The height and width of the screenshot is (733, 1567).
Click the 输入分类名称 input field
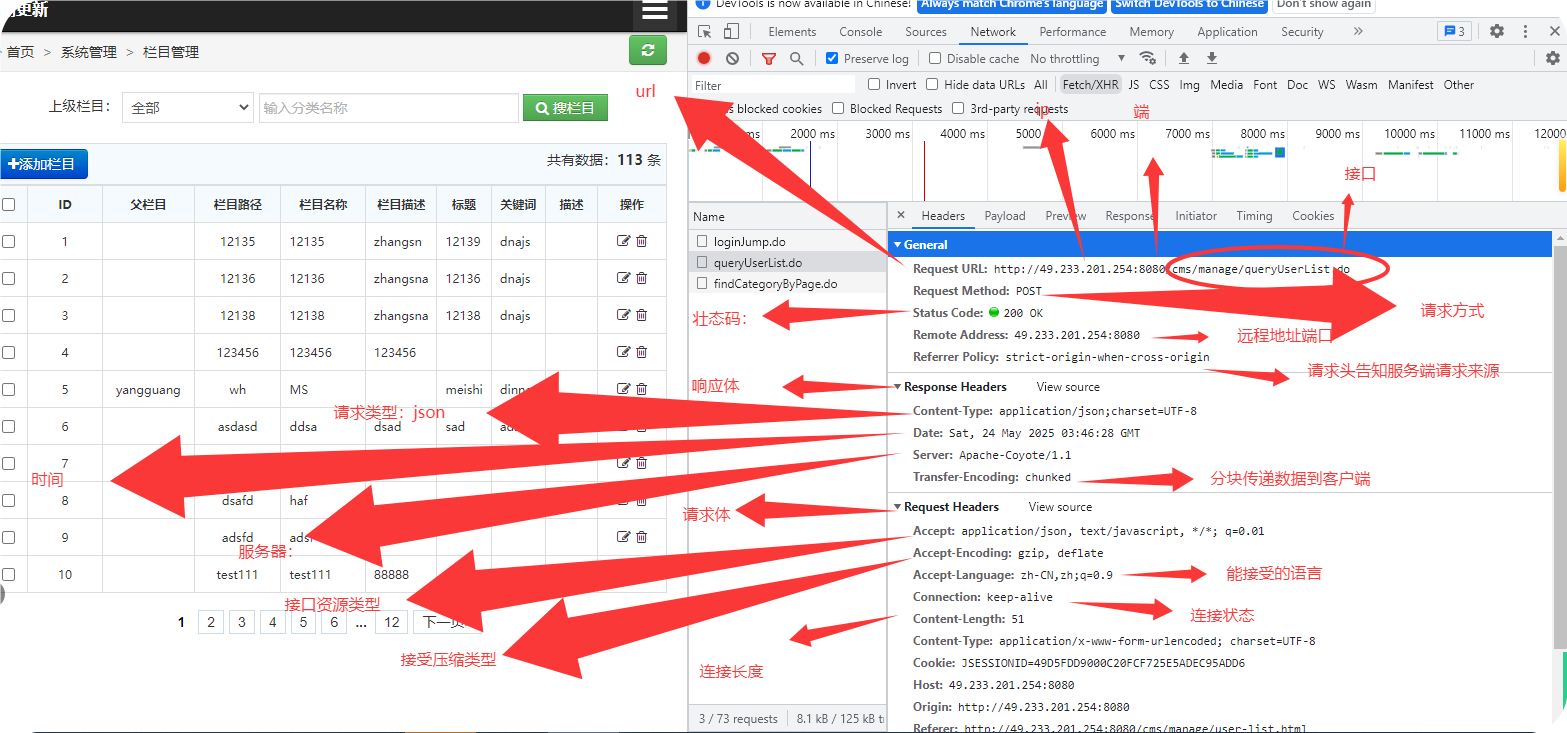pos(389,107)
